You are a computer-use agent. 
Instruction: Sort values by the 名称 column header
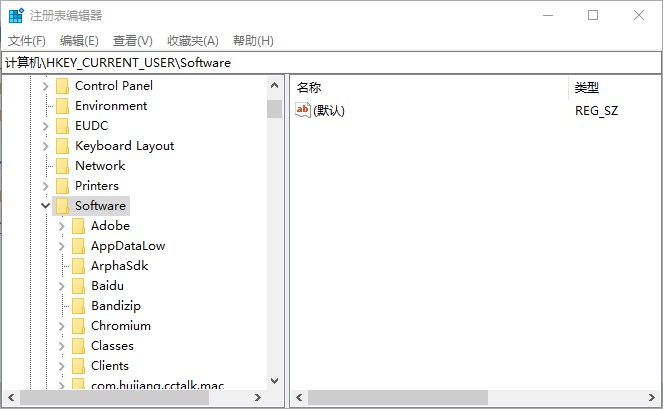coord(428,87)
